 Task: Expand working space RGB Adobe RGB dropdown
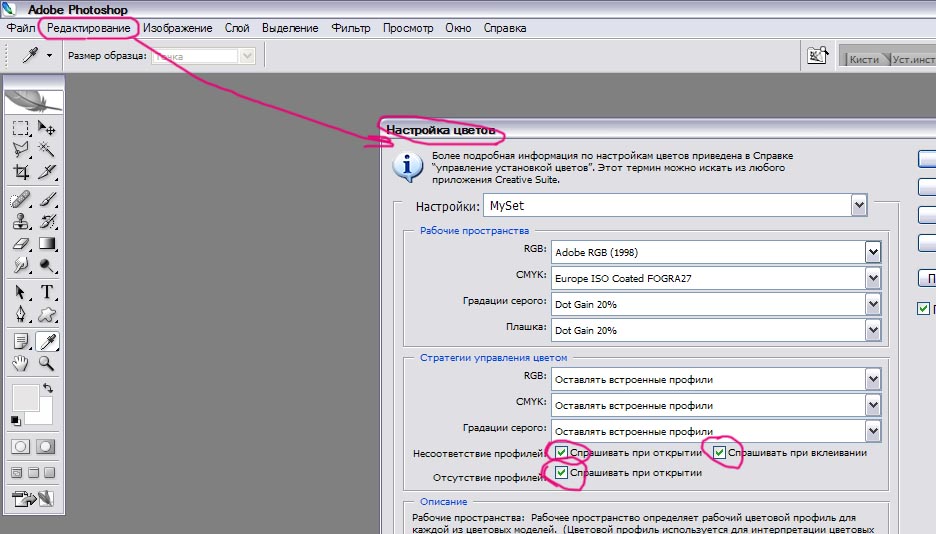pos(873,252)
